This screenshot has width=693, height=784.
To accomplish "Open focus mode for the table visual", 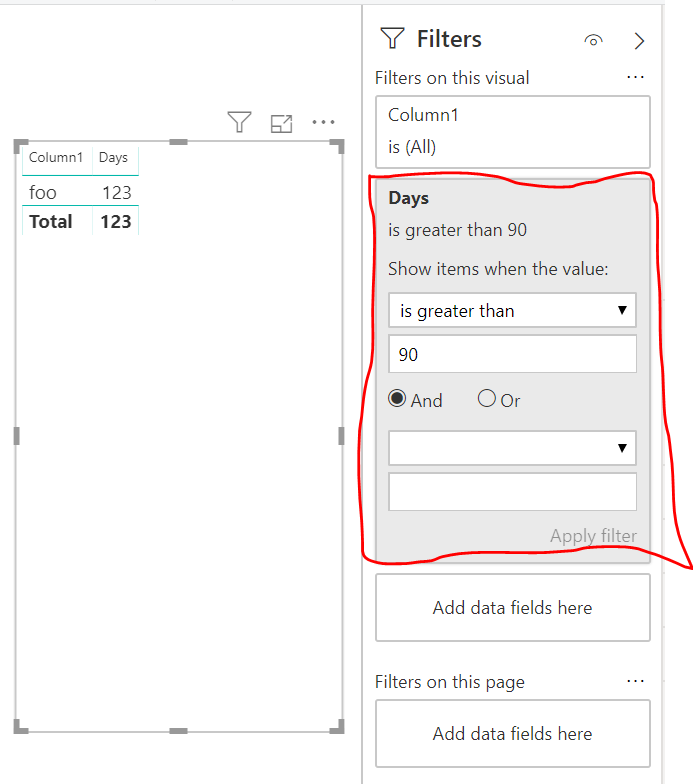I will click(281, 124).
